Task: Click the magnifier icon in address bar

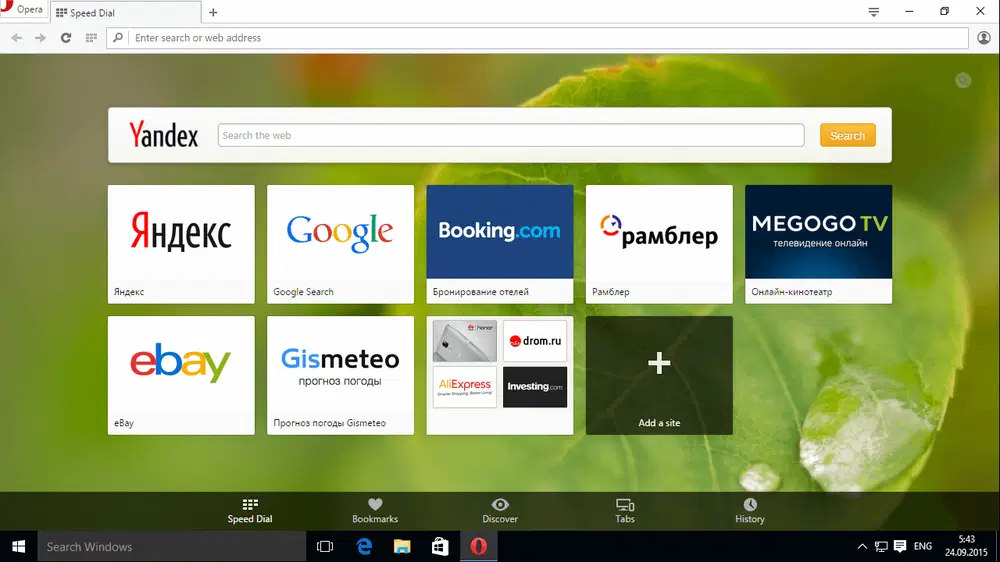Action: 118,38
